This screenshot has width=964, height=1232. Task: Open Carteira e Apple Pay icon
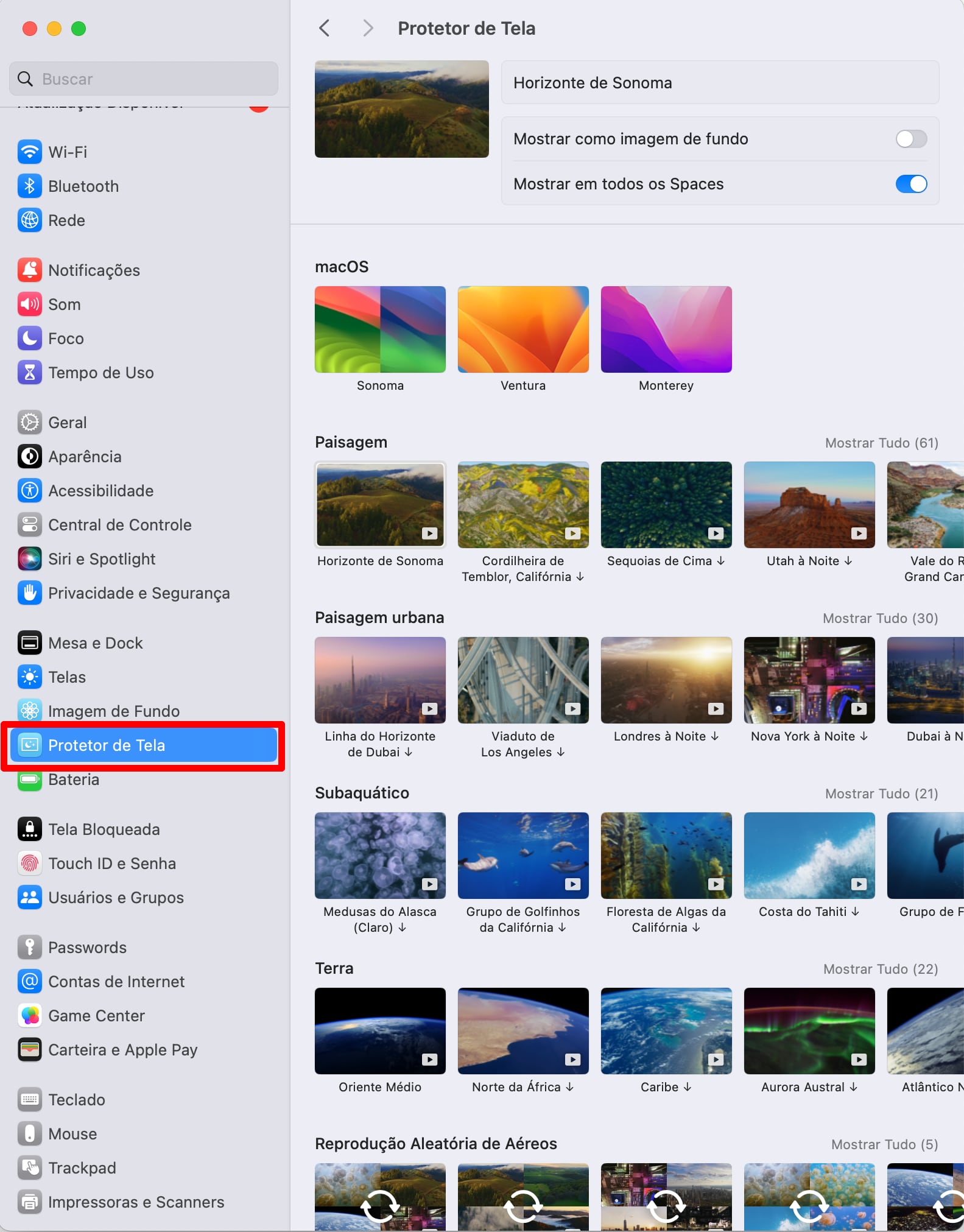[x=29, y=1050]
